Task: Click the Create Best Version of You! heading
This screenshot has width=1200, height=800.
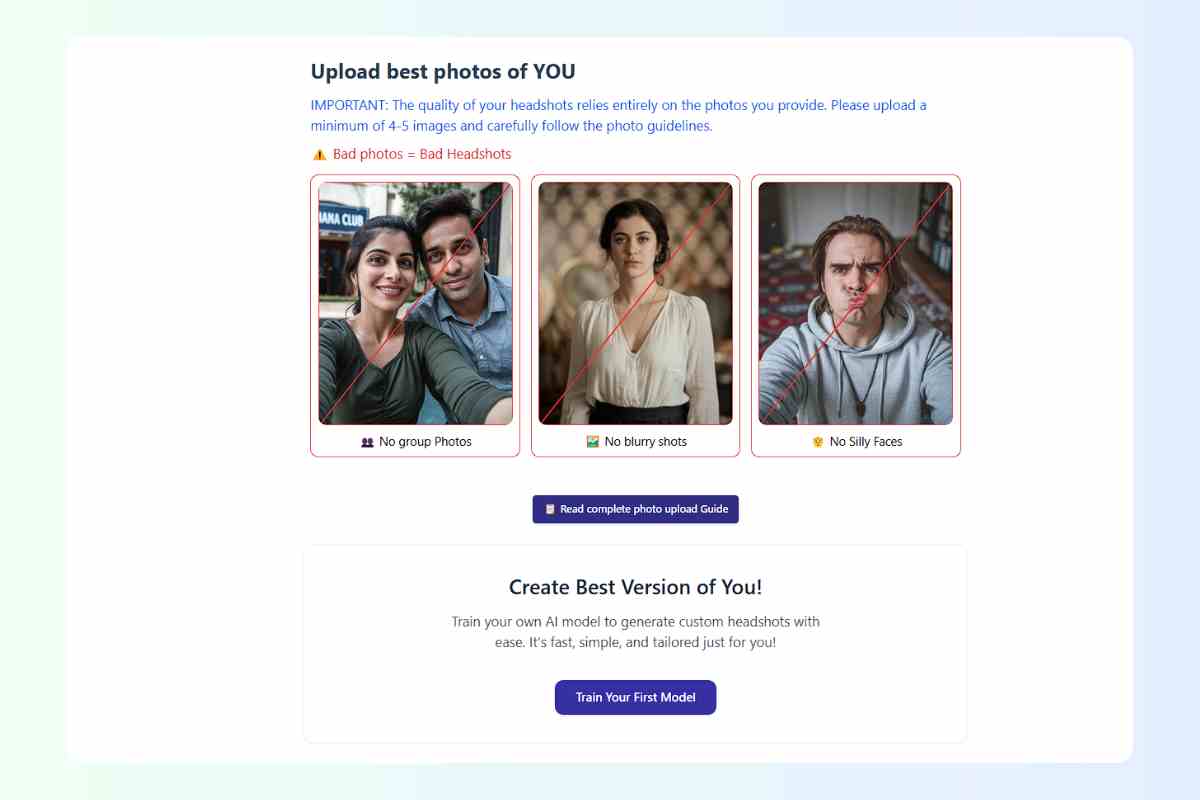Action: [635, 587]
